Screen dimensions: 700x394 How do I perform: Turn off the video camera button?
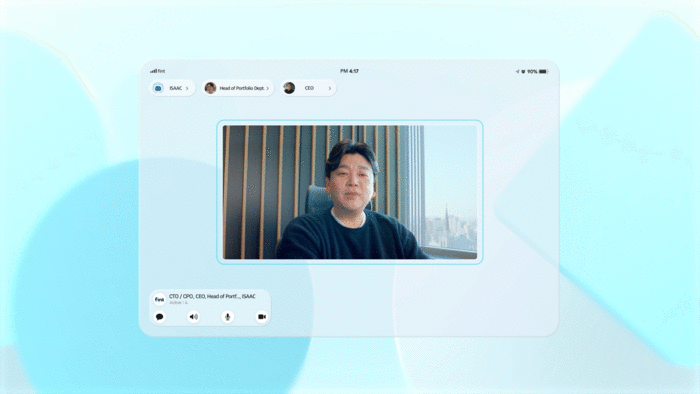262,317
